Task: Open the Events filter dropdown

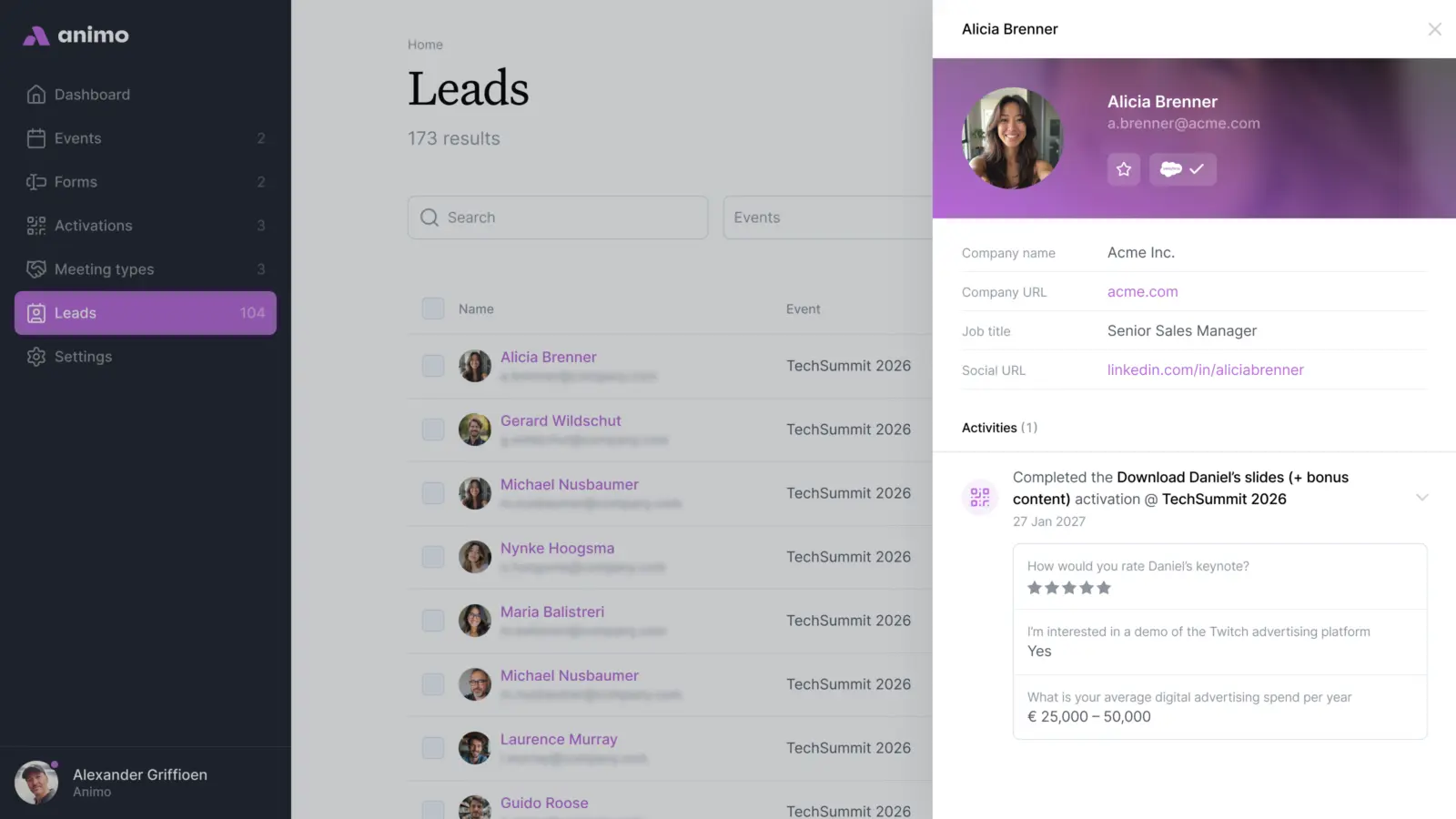Action: pyautogui.click(x=828, y=217)
